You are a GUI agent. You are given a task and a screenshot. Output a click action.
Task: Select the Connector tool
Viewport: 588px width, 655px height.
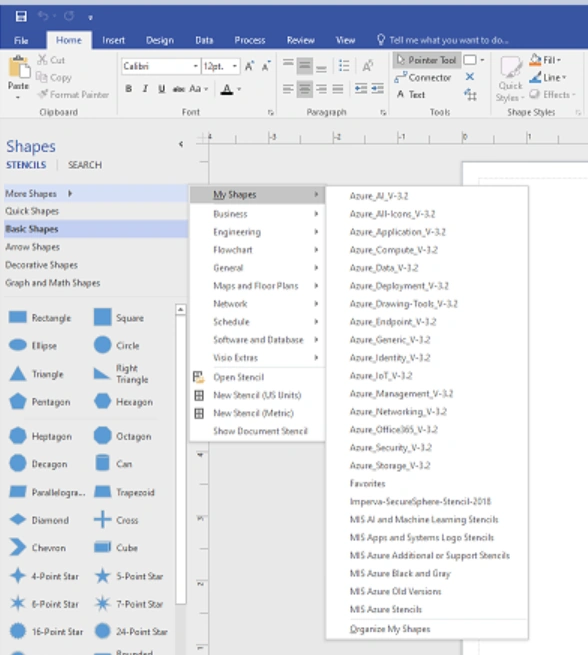423,77
